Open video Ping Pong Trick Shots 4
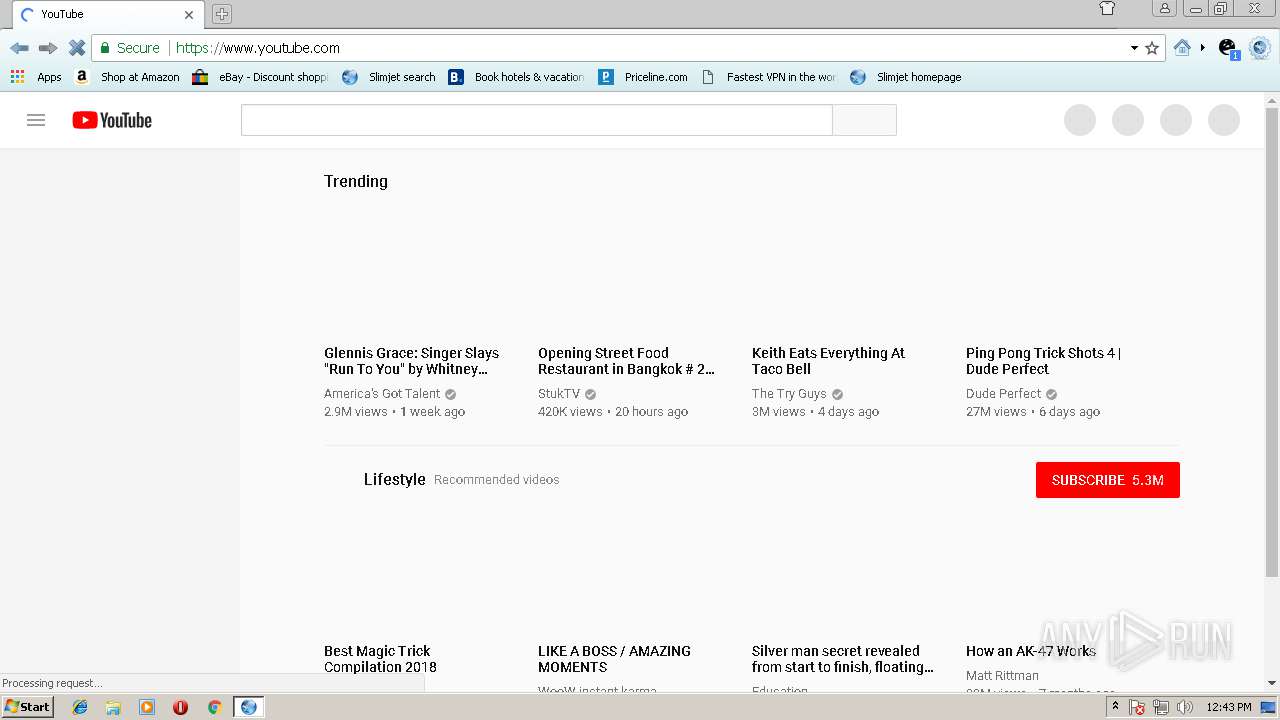This screenshot has height=720, width=1280. (x=1043, y=361)
